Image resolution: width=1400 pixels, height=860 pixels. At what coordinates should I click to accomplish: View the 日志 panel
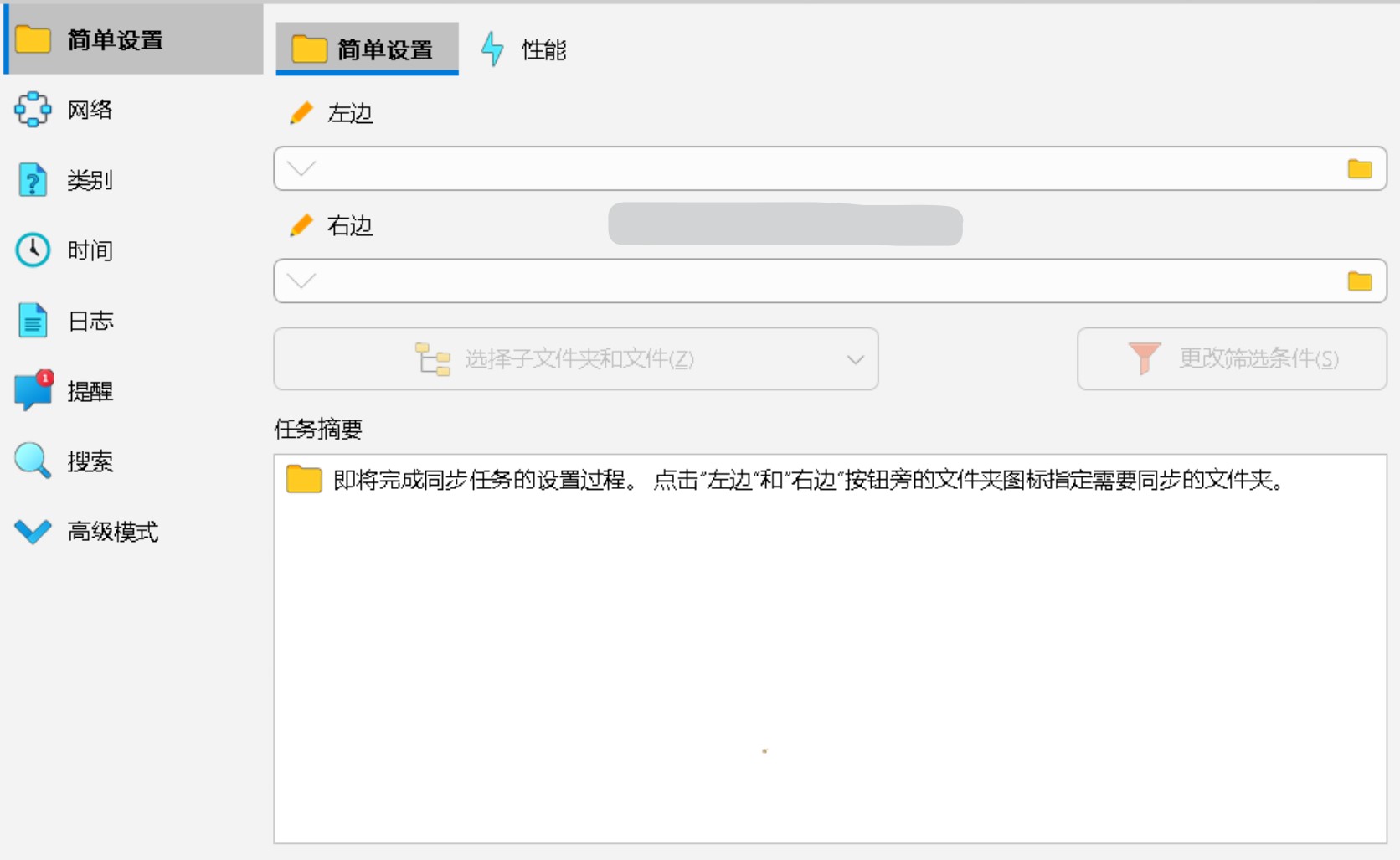point(88,321)
